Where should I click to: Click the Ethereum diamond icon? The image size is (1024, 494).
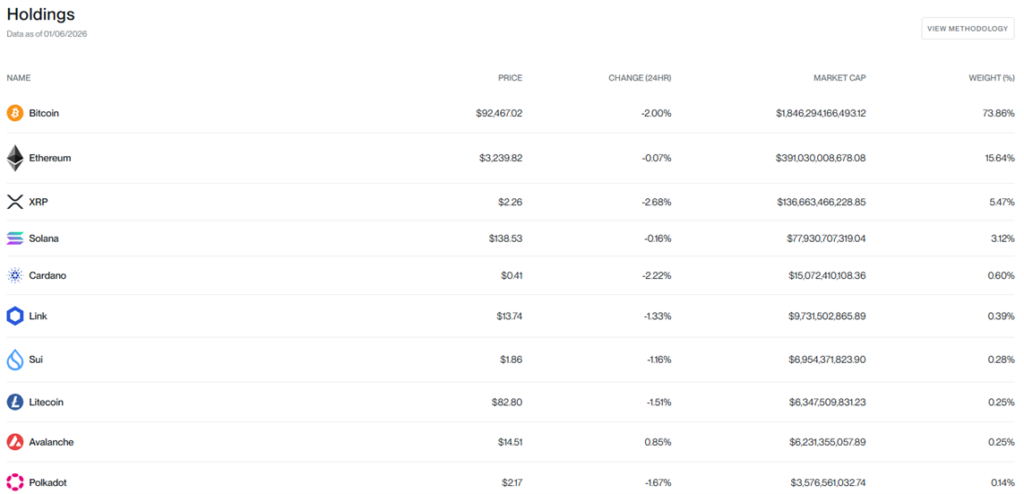[15, 158]
